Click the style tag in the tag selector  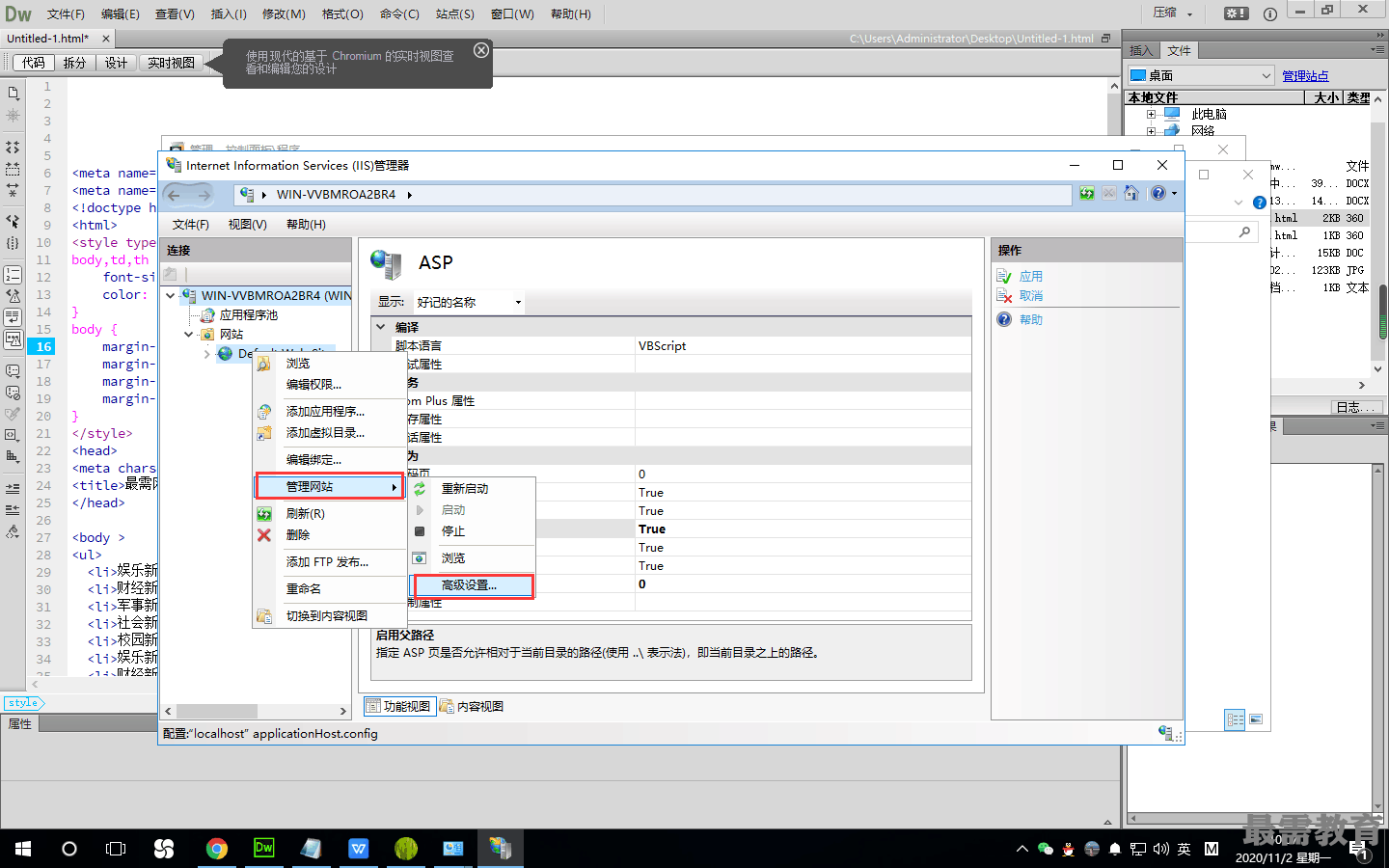pos(23,703)
